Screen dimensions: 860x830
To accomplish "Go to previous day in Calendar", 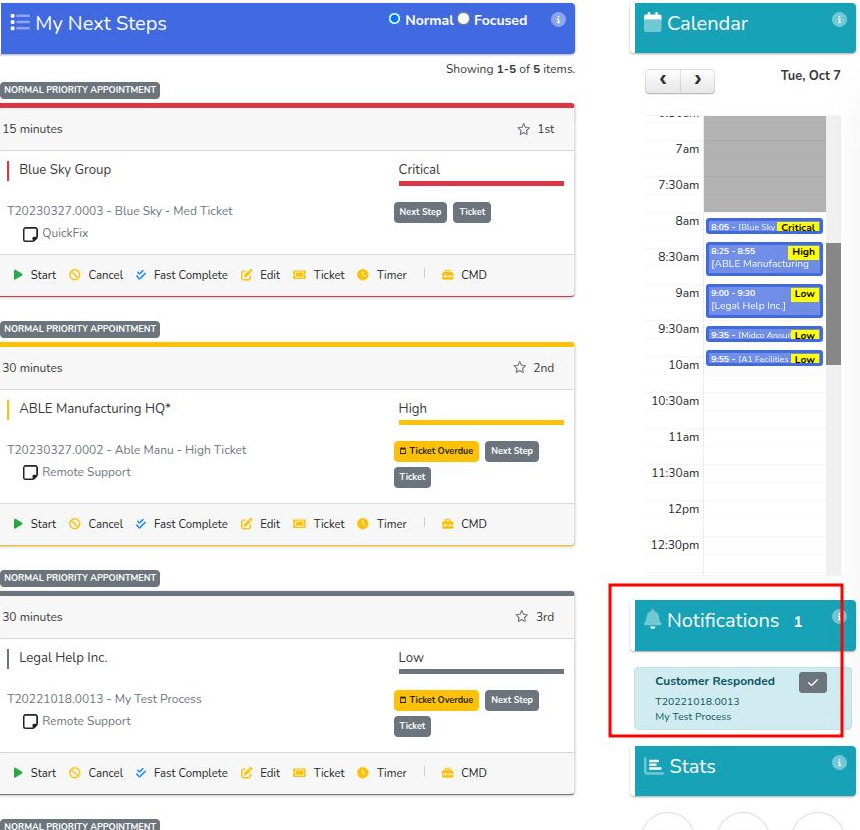I will (x=663, y=81).
